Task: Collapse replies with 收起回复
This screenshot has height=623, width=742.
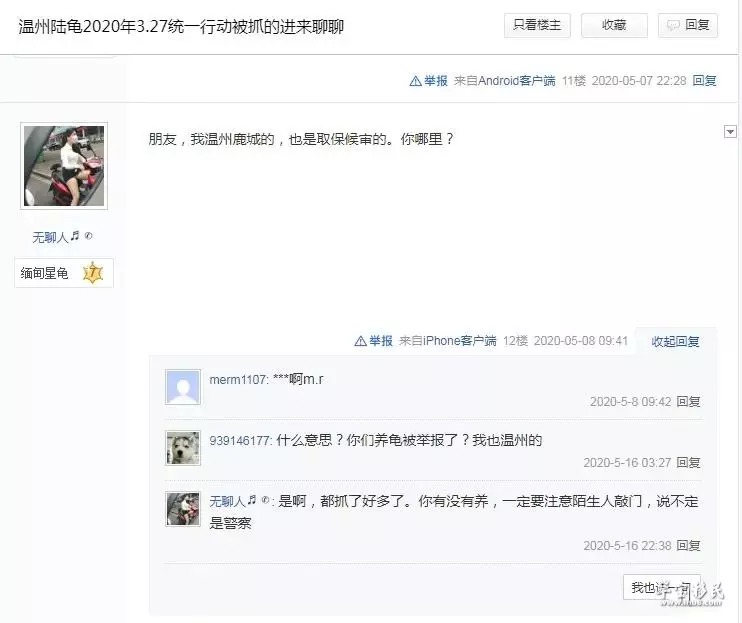Action: (675, 342)
